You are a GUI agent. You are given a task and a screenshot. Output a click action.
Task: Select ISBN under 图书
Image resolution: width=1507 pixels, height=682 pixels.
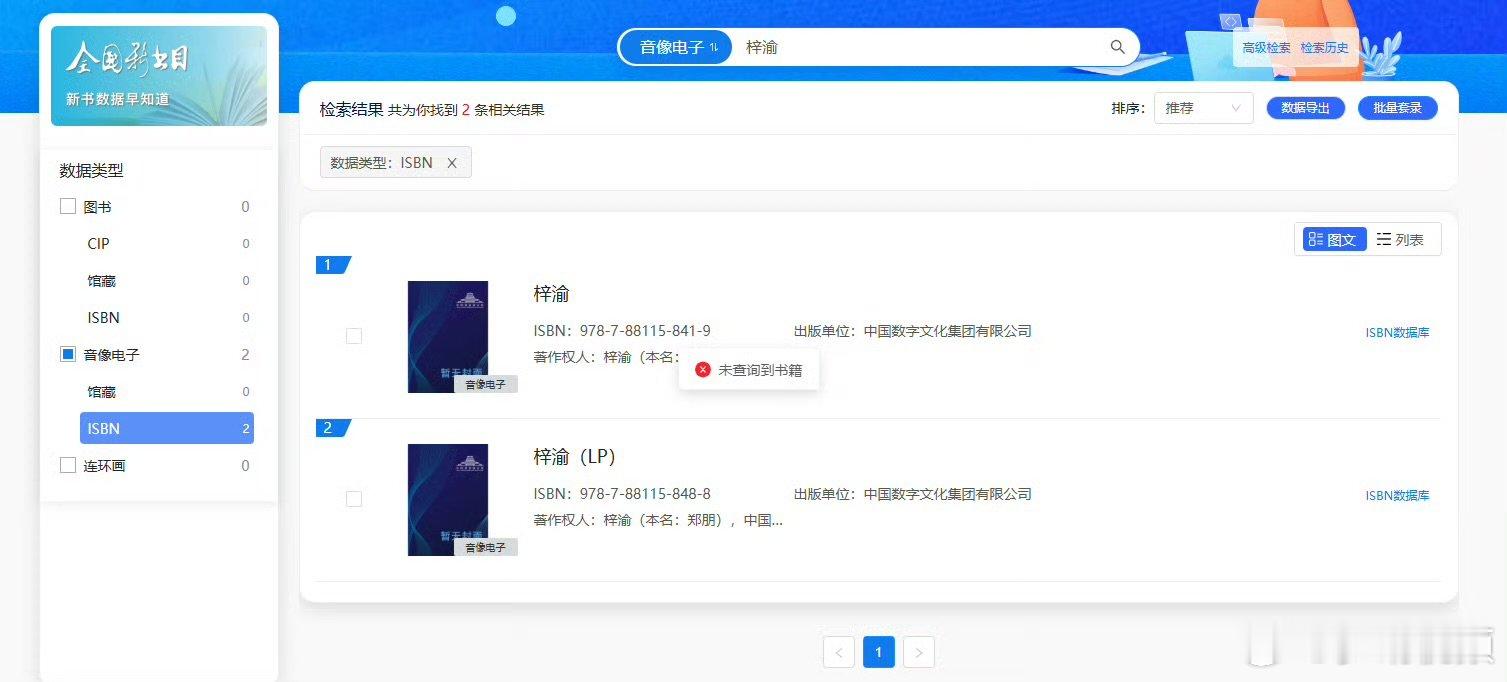[103, 317]
